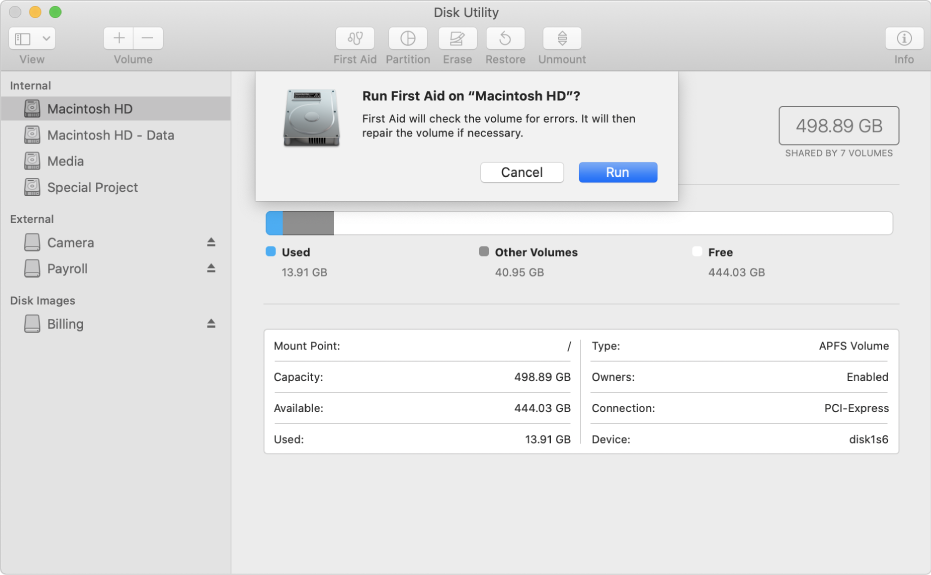Select the Payroll external disk name

click(x=67, y=268)
